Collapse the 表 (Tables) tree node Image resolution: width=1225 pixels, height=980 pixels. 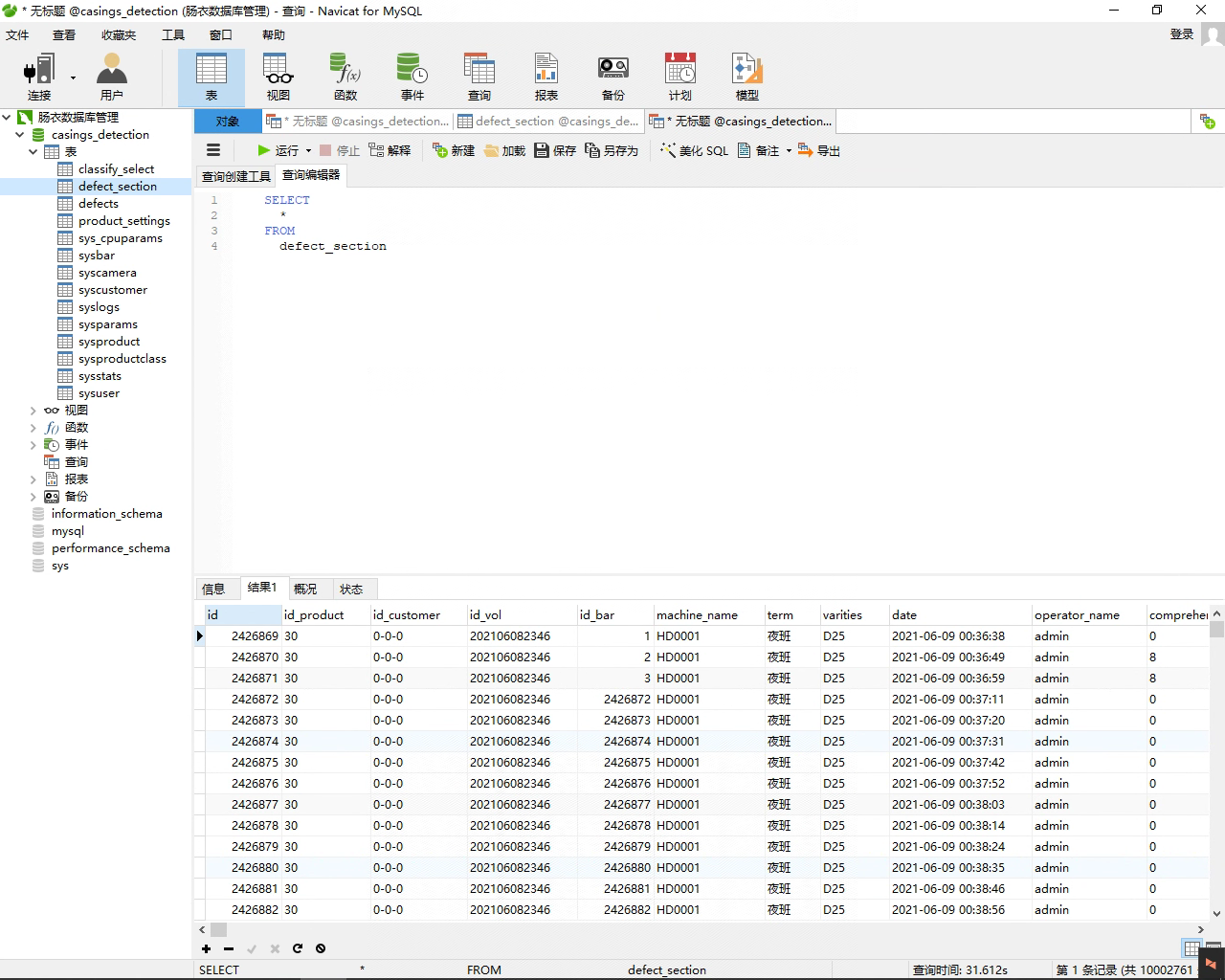pyautogui.click(x=33, y=152)
